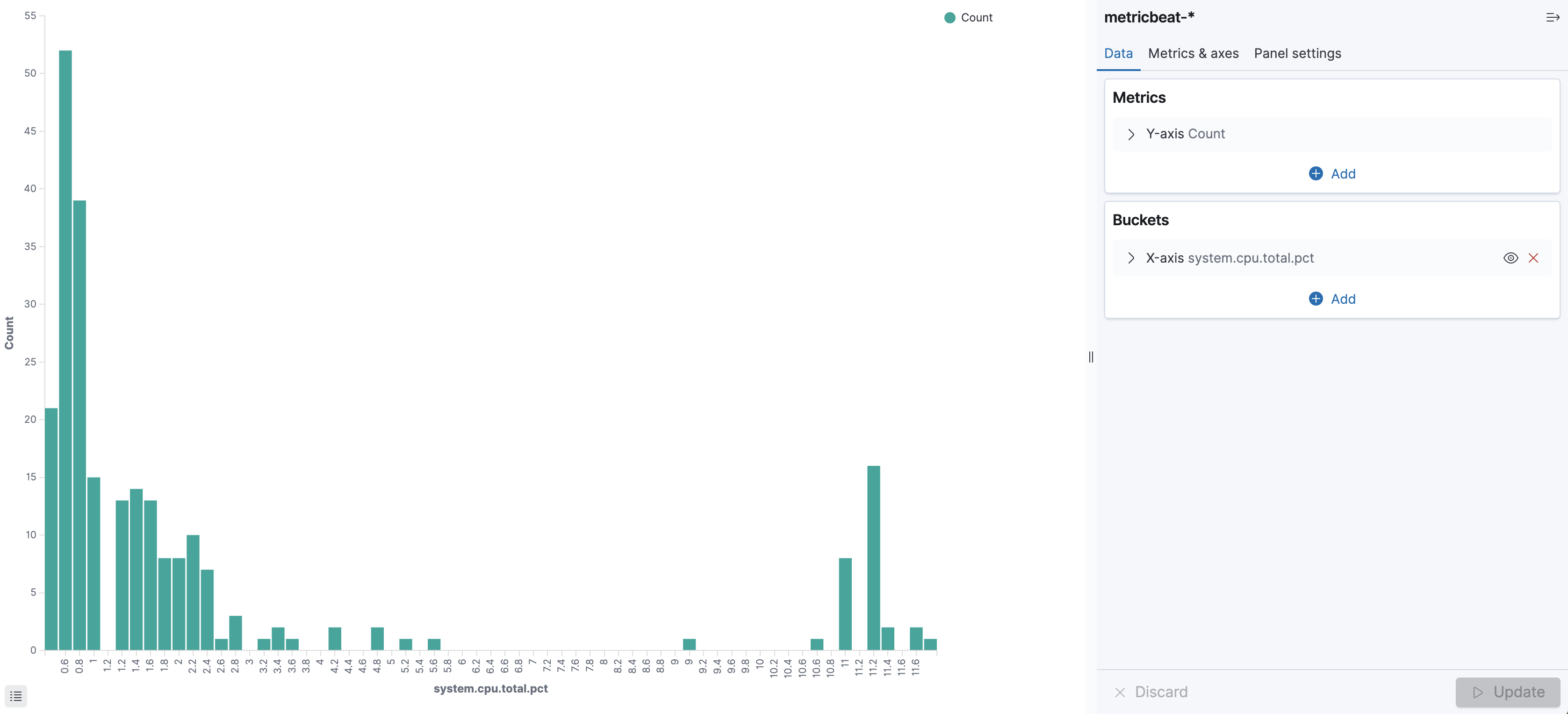Image resolution: width=1568 pixels, height=714 pixels.
Task: Open the metricbeat-* data view selector
Action: (x=1149, y=17)
